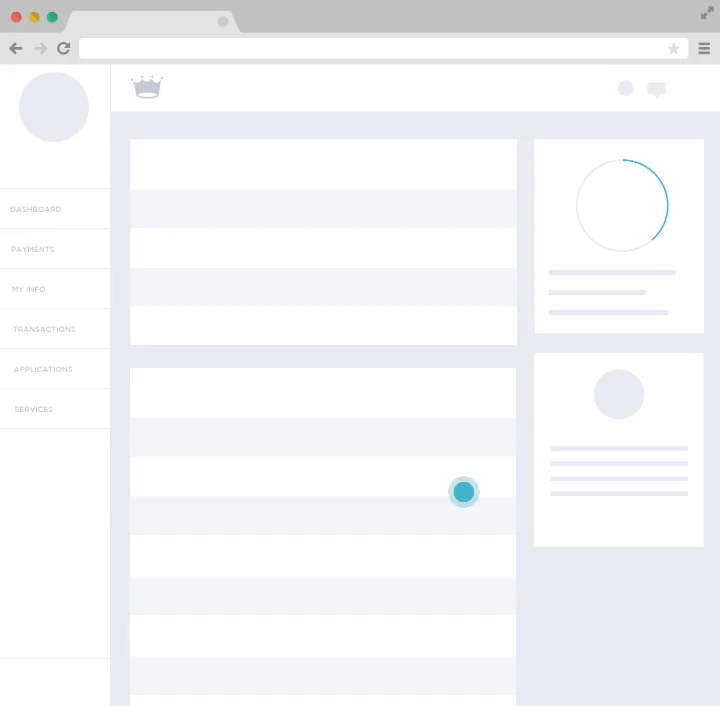This screenshot has height=706, width=720.
Task: Close the browser tab via its circle button
Action: pyautogui.click(x=223, y=22)
